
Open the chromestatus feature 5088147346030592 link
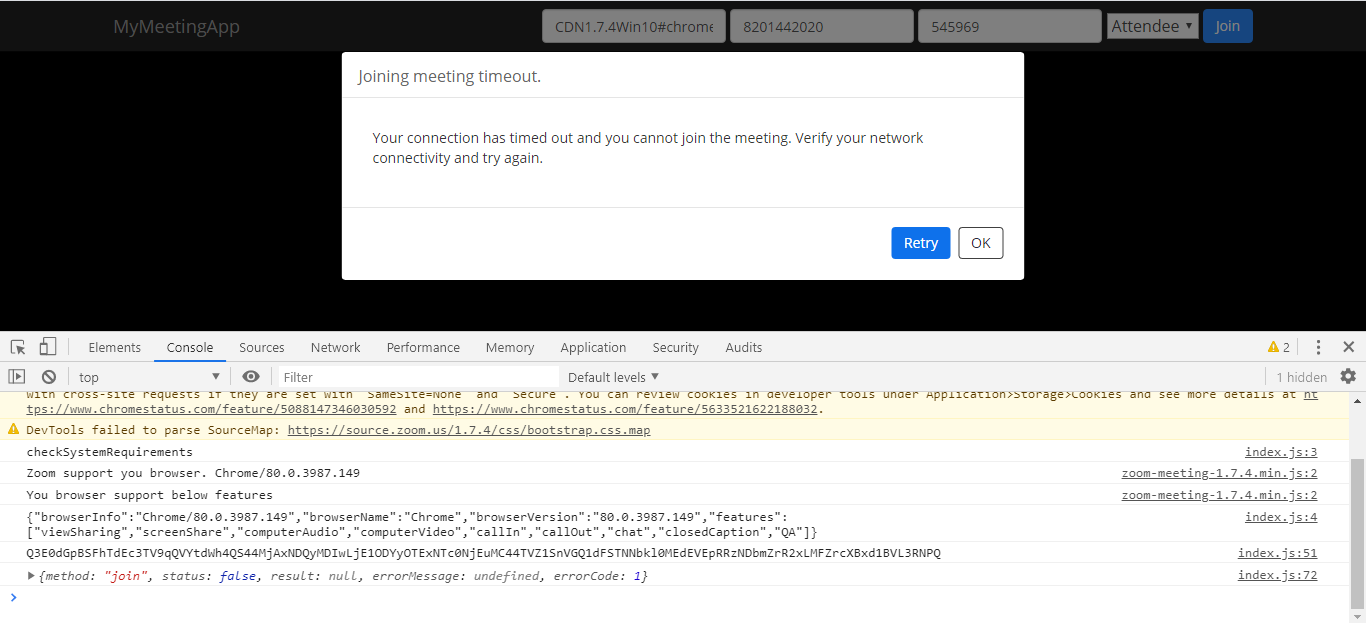211,409
